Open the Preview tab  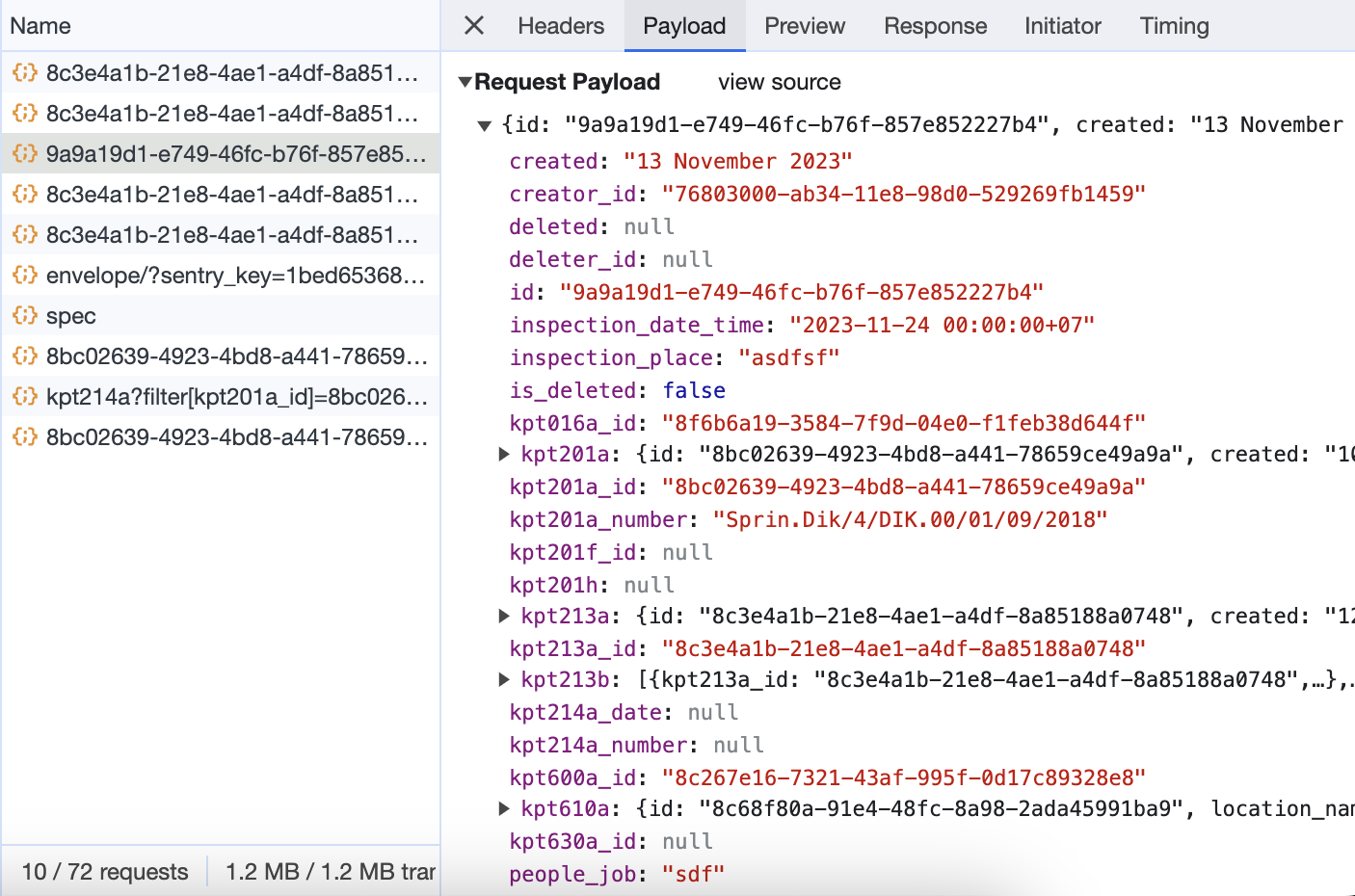pos(804,26)
